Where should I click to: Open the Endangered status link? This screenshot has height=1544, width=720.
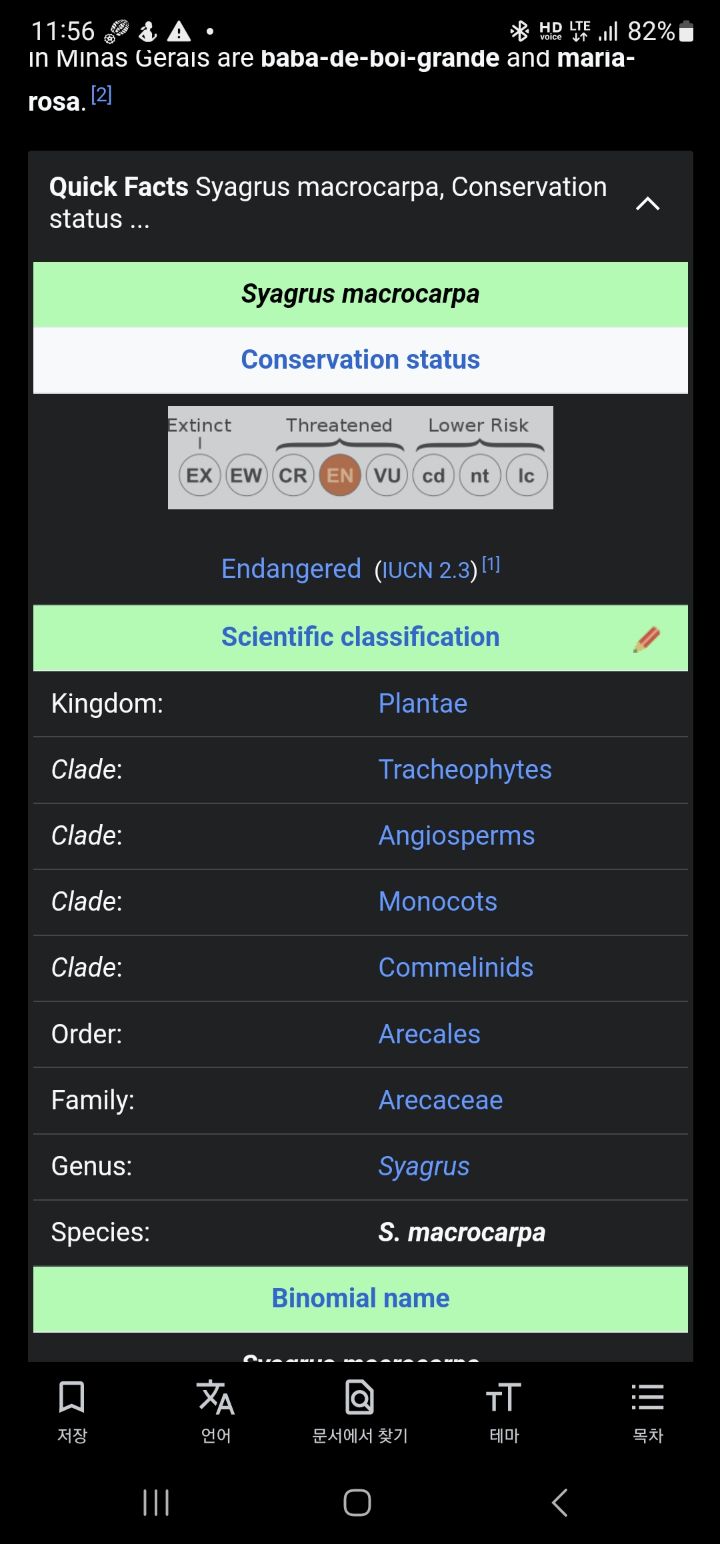[x=291, y=569]
